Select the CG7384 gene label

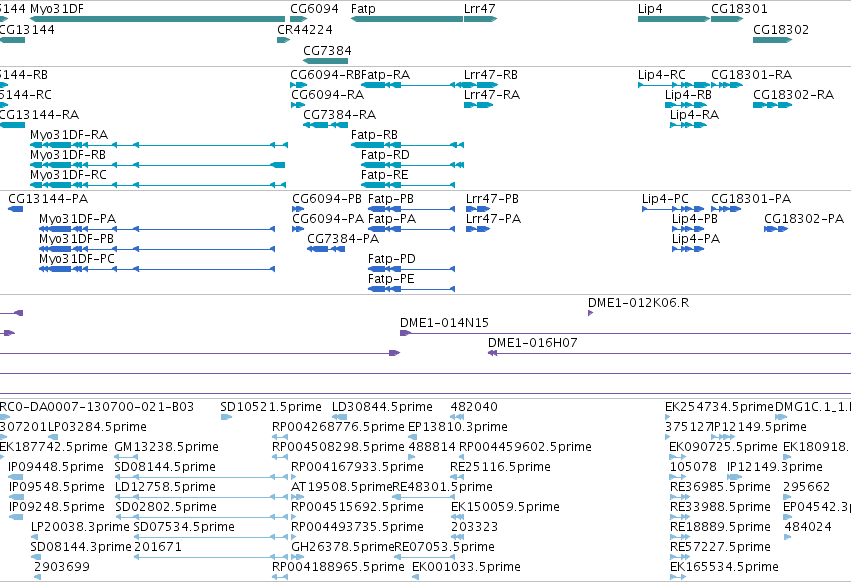tap(327, 50)
